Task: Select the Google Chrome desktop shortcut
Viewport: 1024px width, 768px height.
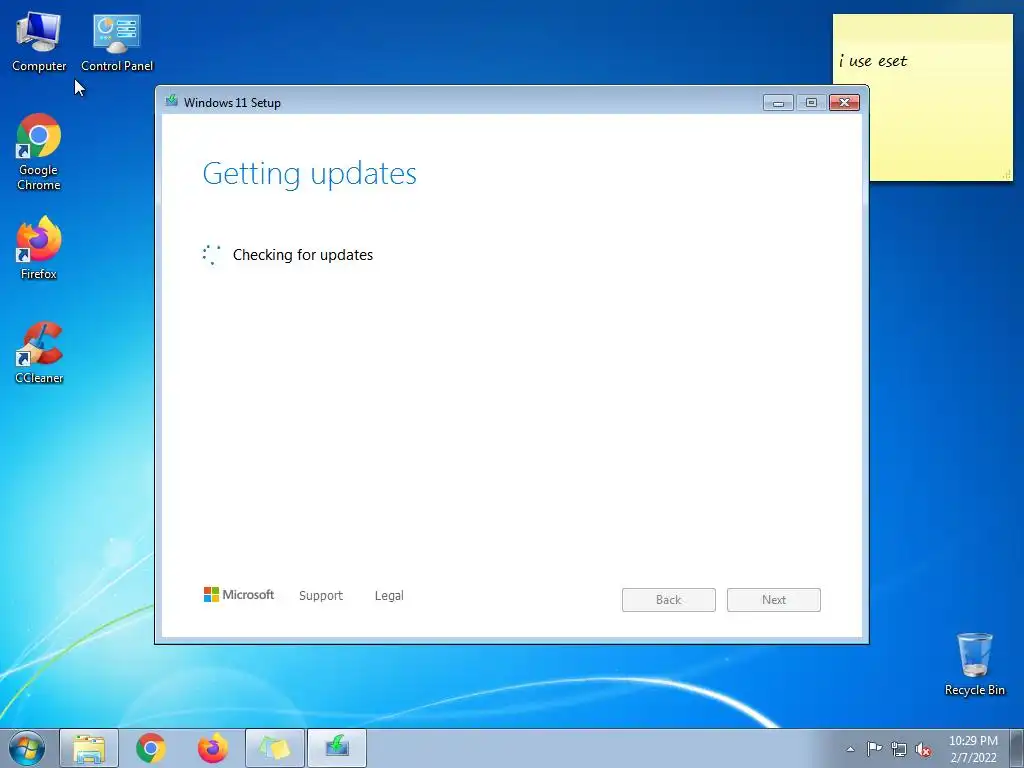Action: 39,152
